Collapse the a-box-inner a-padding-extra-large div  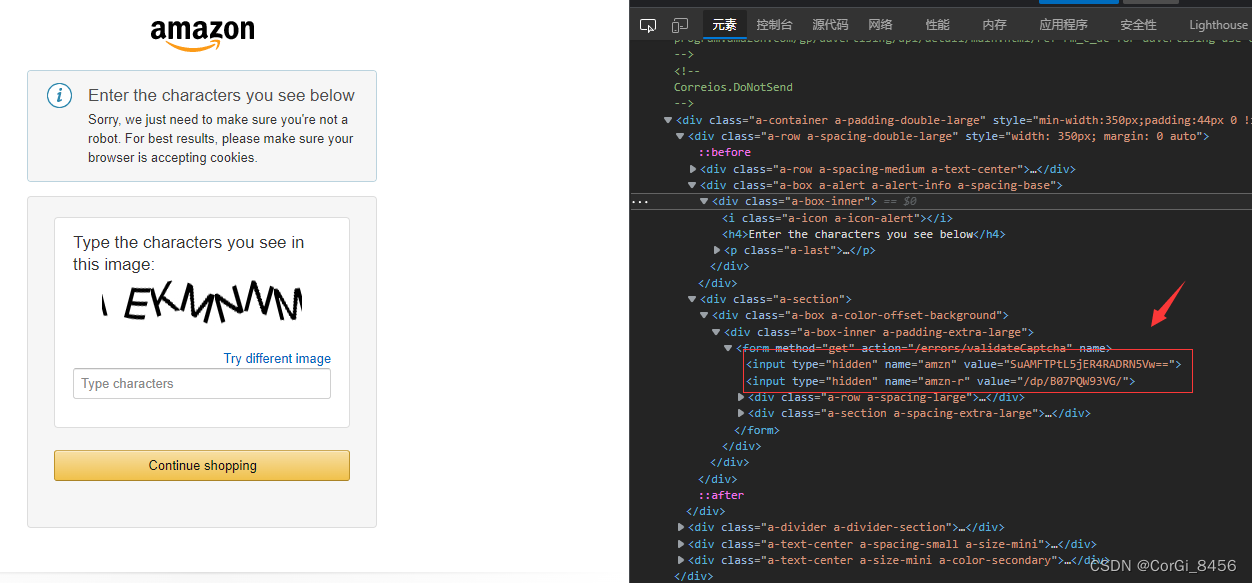coord(716,332)
